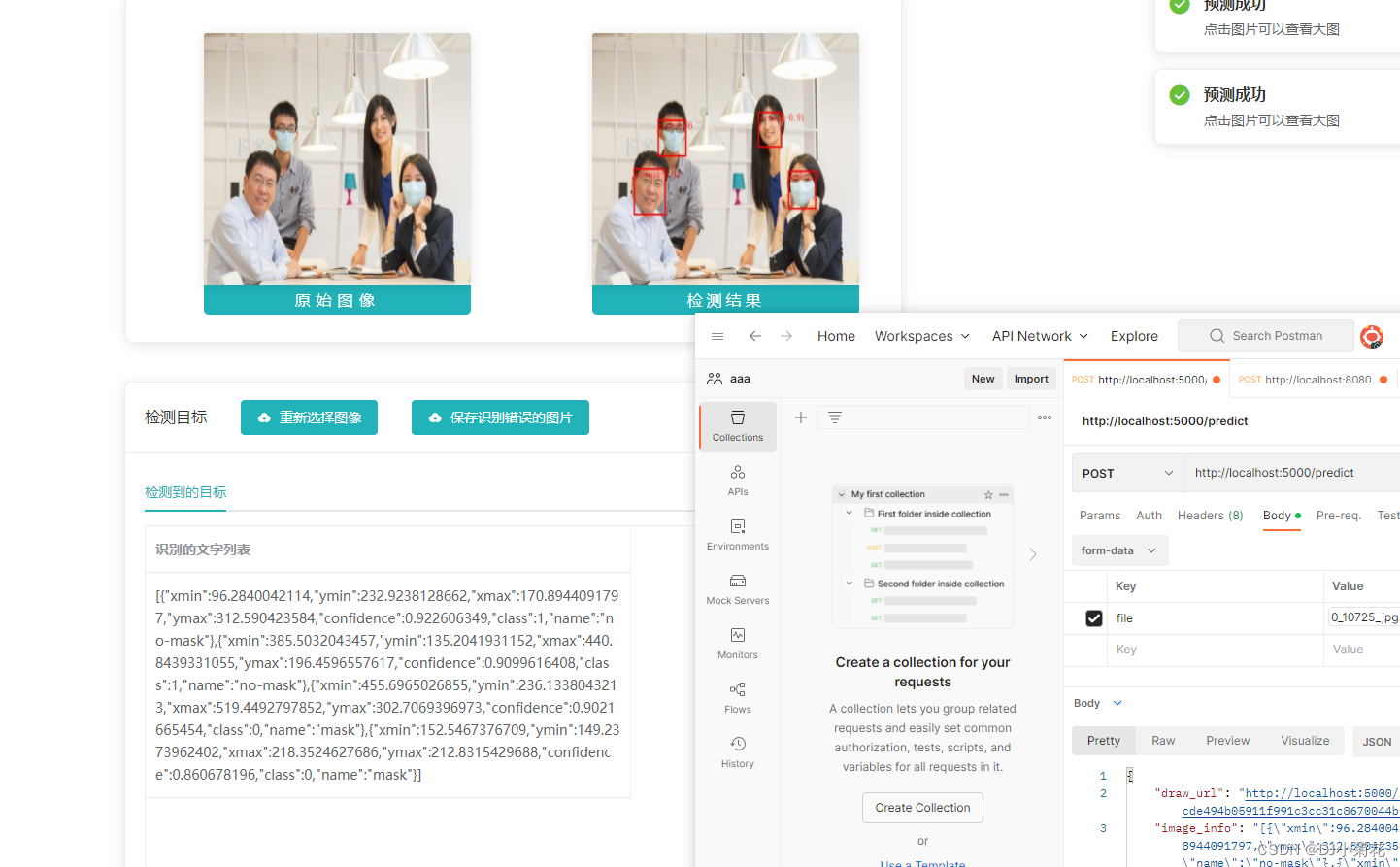This screenshot has height=867, width=1400.
Task: Open History in Postman sidebar
Action: pyautogui.click(x=738, y=752)
